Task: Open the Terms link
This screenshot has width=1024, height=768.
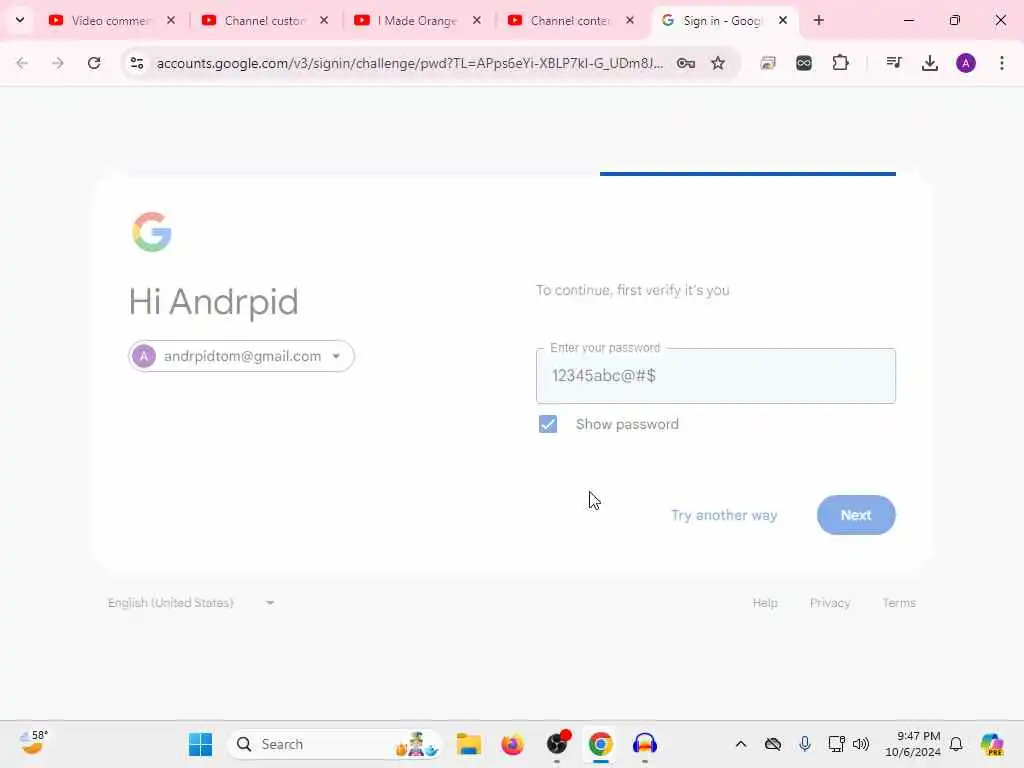Action: tap(899, 602)
